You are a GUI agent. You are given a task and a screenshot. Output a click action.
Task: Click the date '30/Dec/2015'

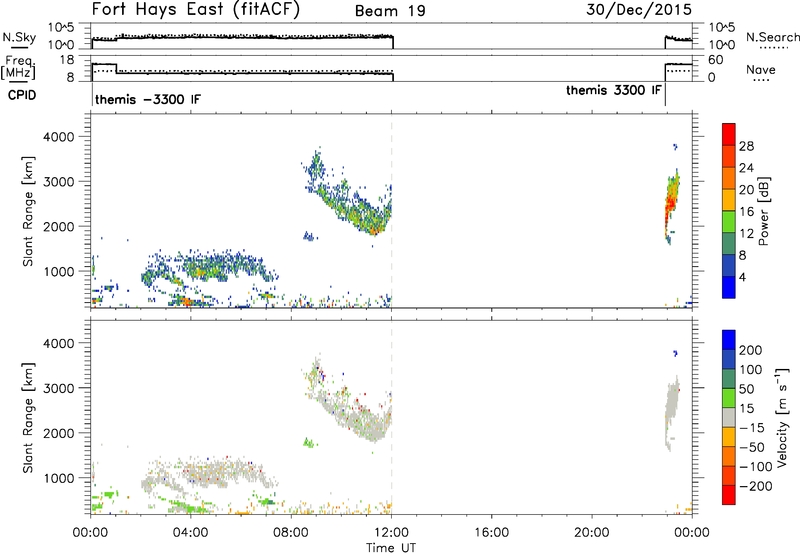639,10
